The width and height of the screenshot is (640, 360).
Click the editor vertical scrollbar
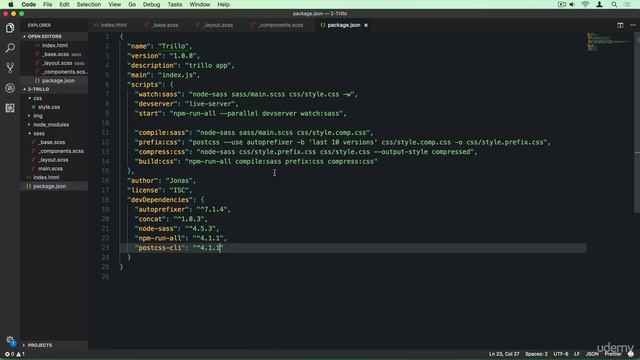[x=637, y=122]
